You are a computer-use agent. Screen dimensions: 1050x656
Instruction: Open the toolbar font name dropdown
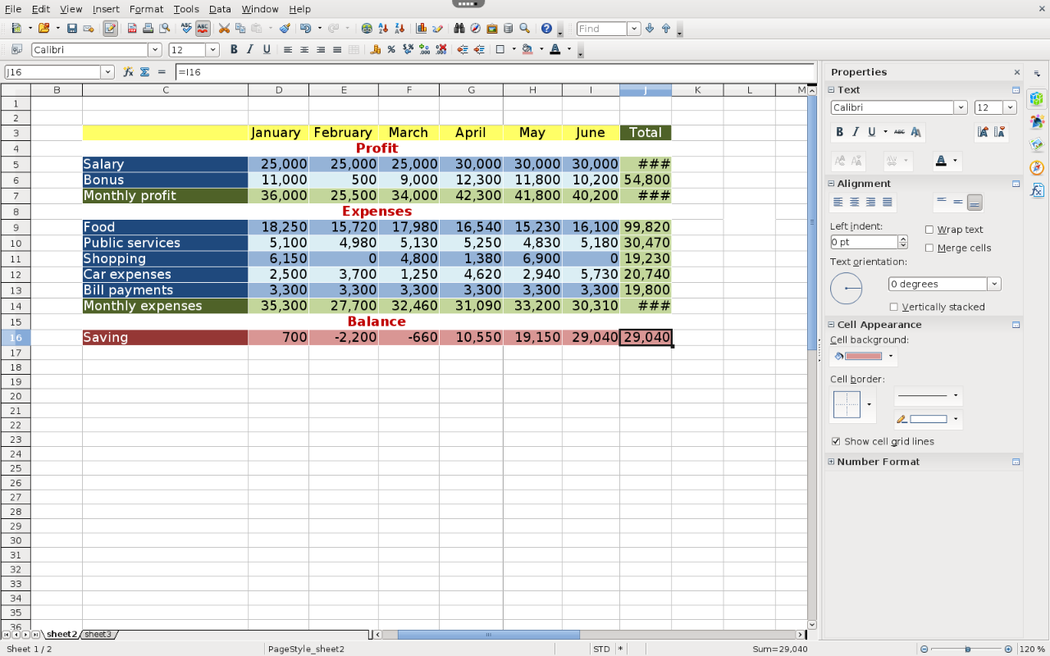(x=154, y=50)
